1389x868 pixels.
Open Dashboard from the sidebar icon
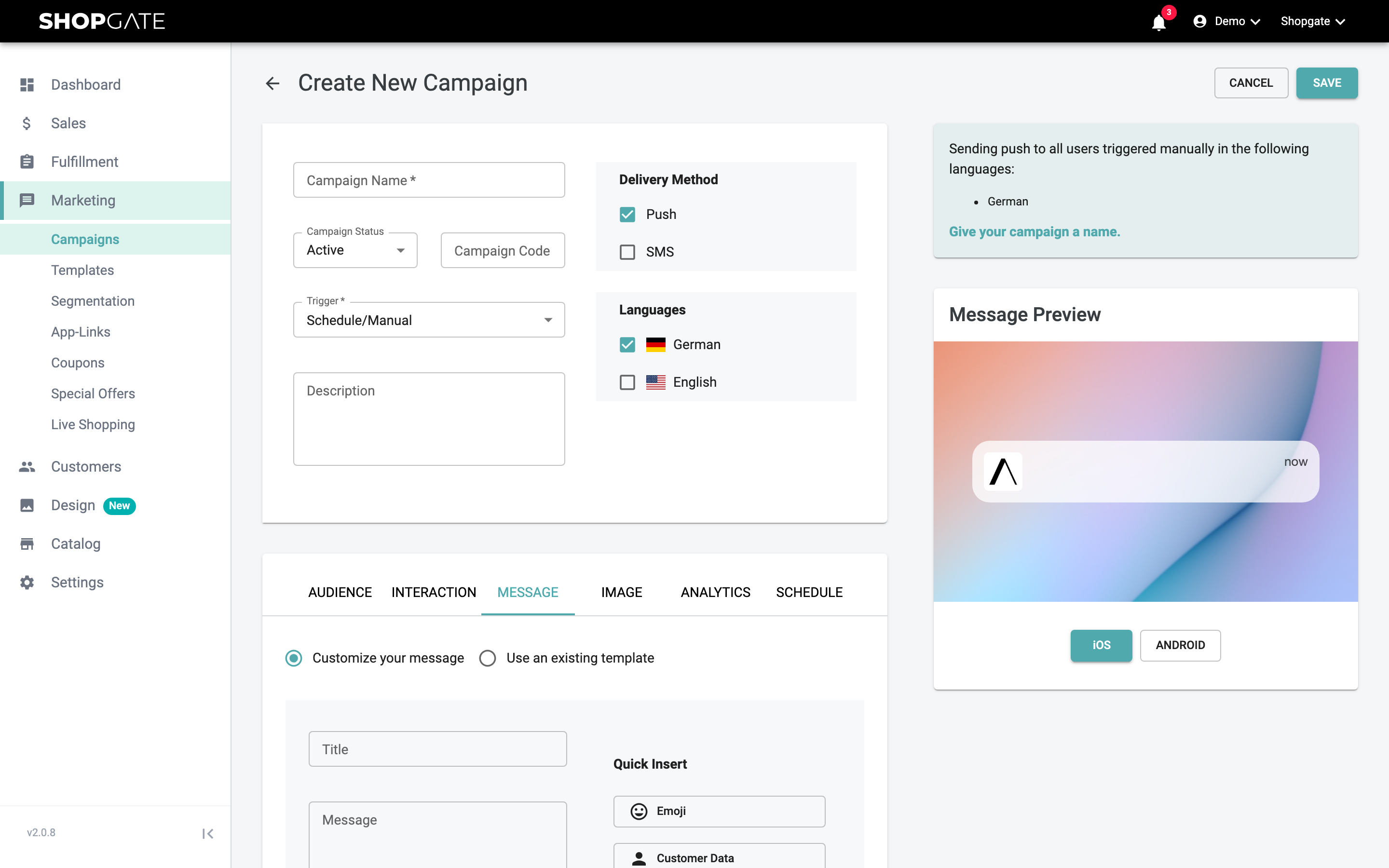click(27, 84)
